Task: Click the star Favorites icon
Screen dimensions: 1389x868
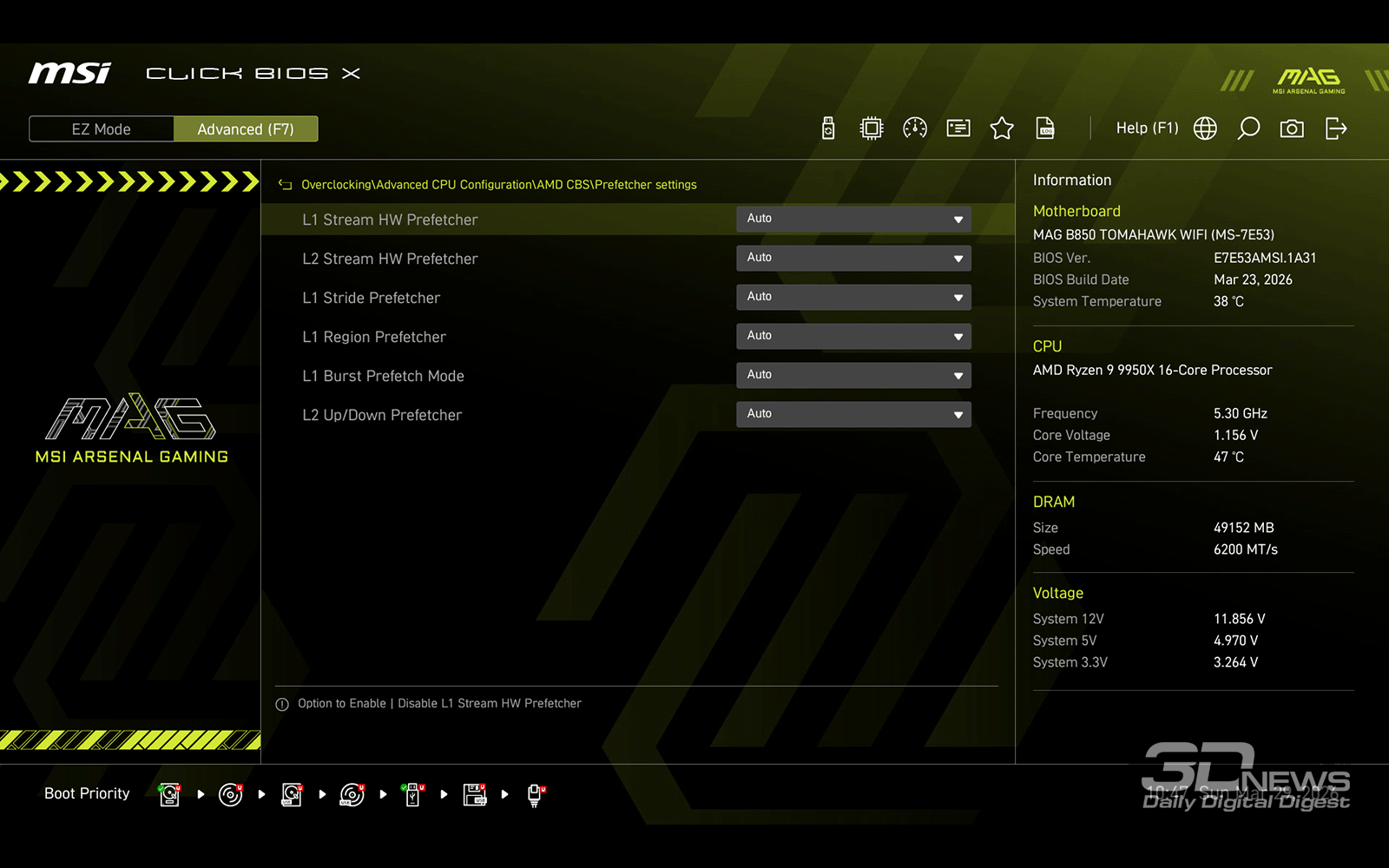Action: click(1002, 128)
